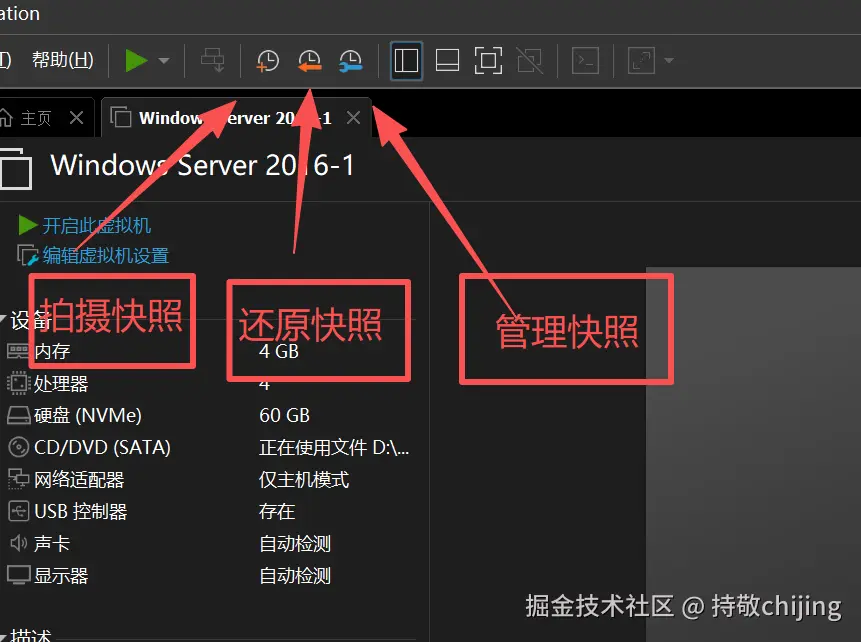Collapse the 设备 section triangle
Image resolution: width=861 pixels, height=642 pixels.
[3, 319]
